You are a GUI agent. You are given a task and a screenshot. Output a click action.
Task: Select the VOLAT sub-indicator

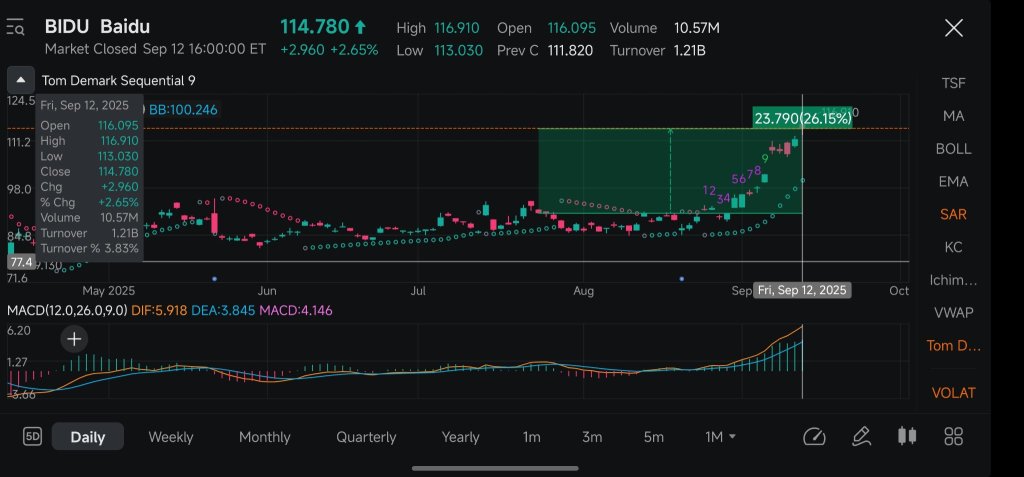coord(953,393)
